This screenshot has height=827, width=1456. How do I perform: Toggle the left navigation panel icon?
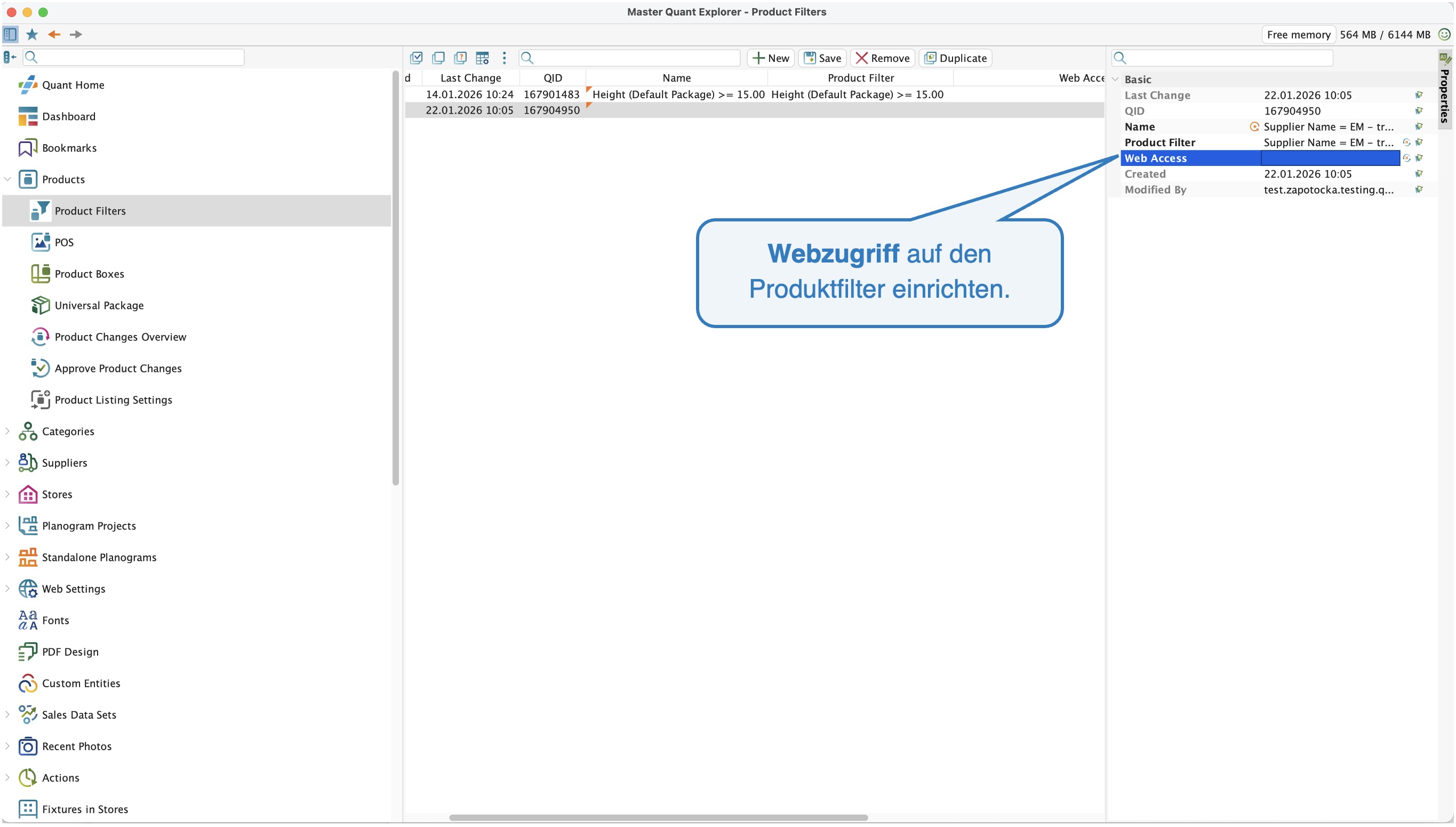pyautogui.click(x=10, y=34)
